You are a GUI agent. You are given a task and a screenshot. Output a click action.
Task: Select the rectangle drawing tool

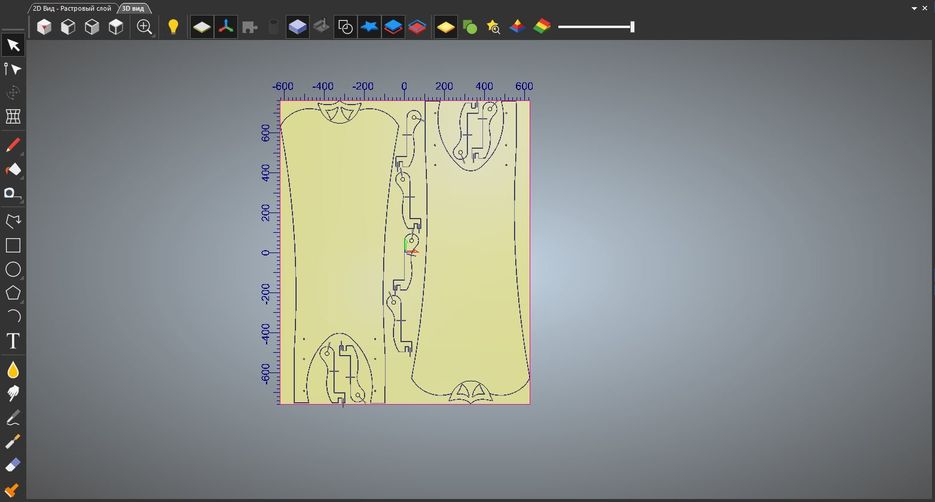pyautogui.click(x=13, y=245)
